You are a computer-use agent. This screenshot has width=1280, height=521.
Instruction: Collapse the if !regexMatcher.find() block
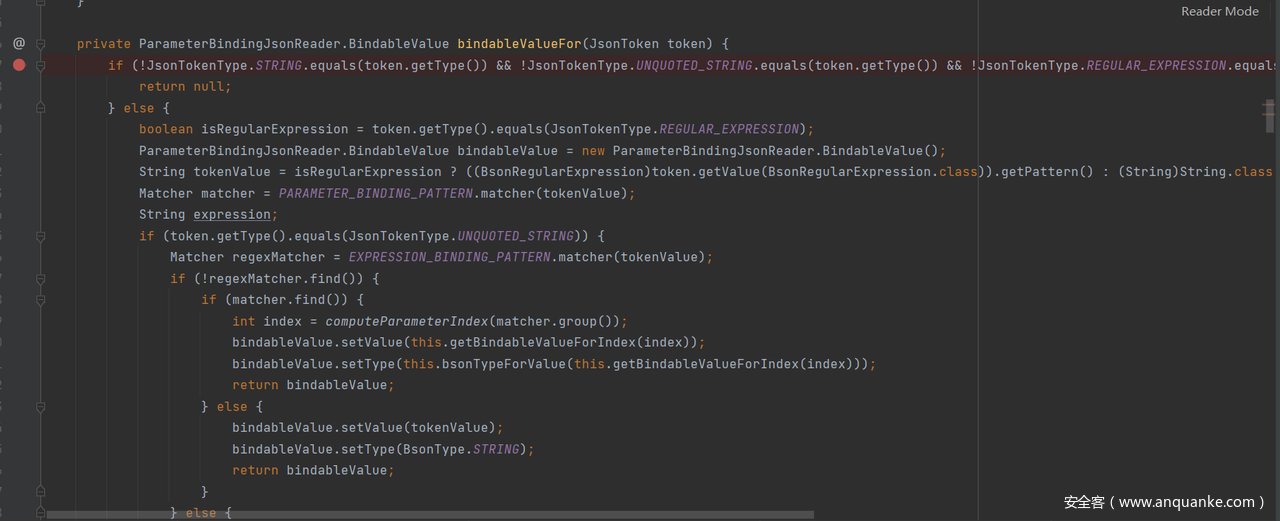click(41, 279)
